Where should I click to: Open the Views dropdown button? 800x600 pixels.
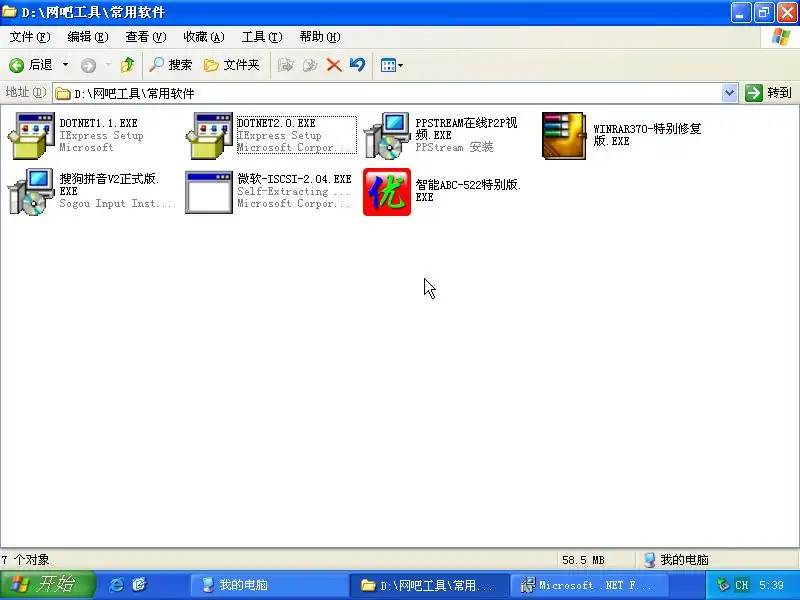[x=392, y=65]
